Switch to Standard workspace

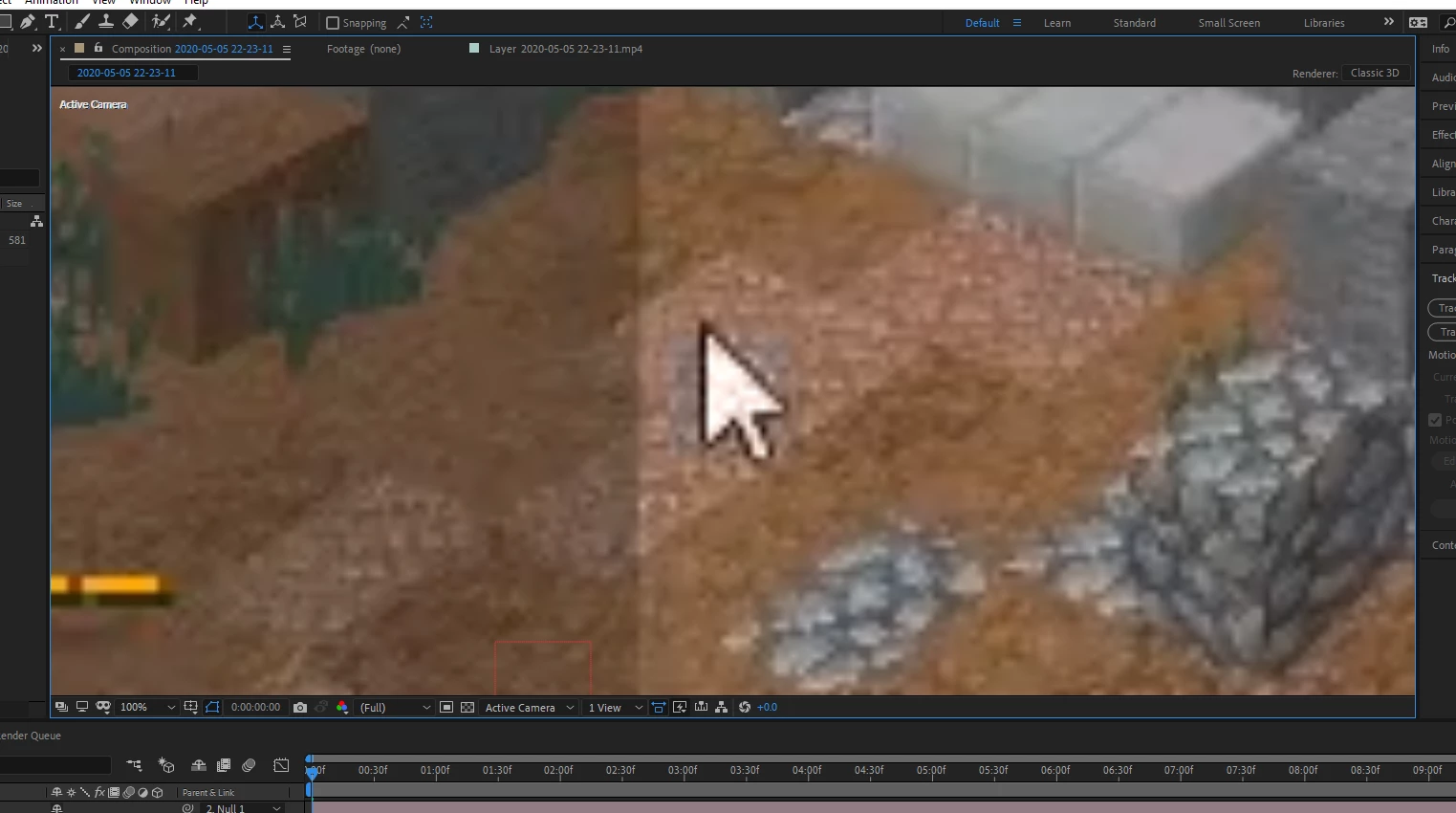(1134, 23)
